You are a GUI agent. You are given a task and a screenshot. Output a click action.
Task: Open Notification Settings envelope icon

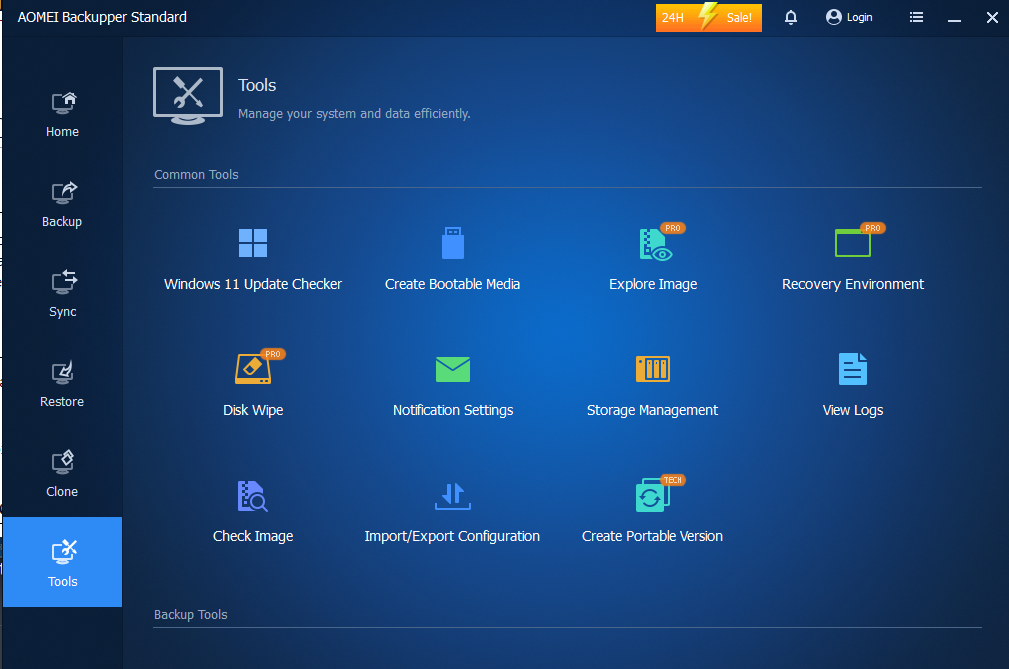tap(452, 369)
